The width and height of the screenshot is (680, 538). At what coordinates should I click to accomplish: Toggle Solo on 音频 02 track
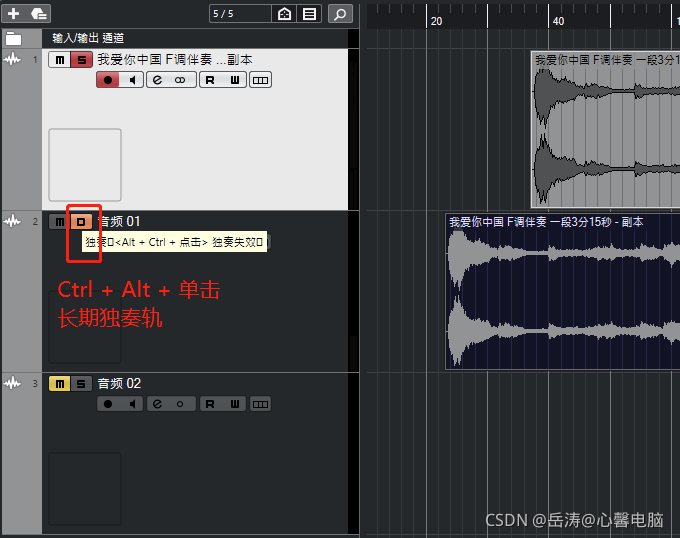[x=81, y=384]
